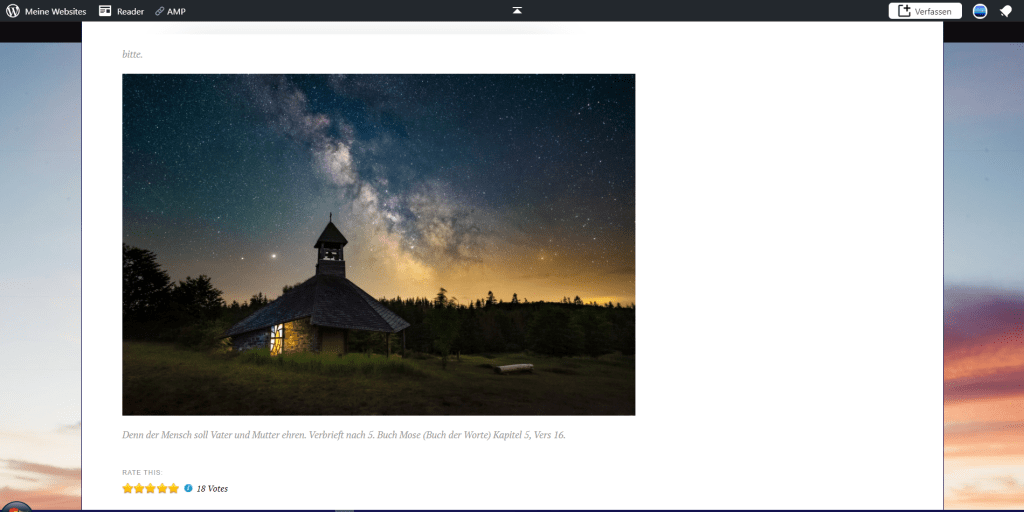Viewport: 1024px width, 512px height.
Task: Click the 18 Votes text
Action: (212, 489)
